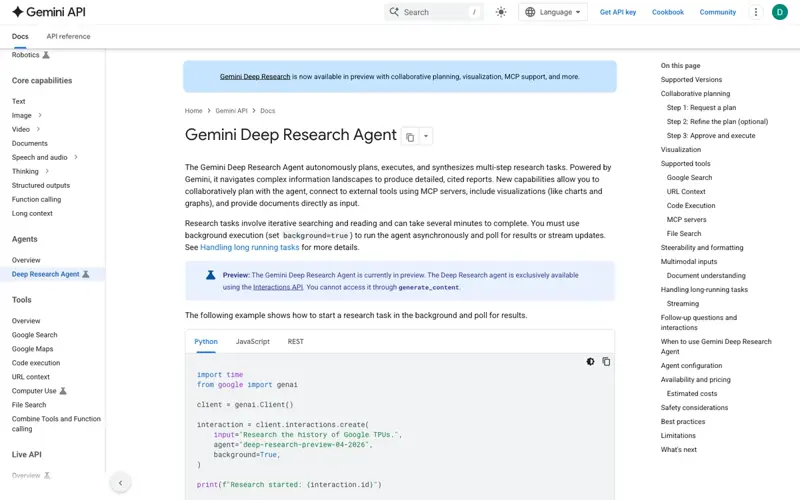Jump to Estimated costs section
800x500 pixels.
point(691,393)
